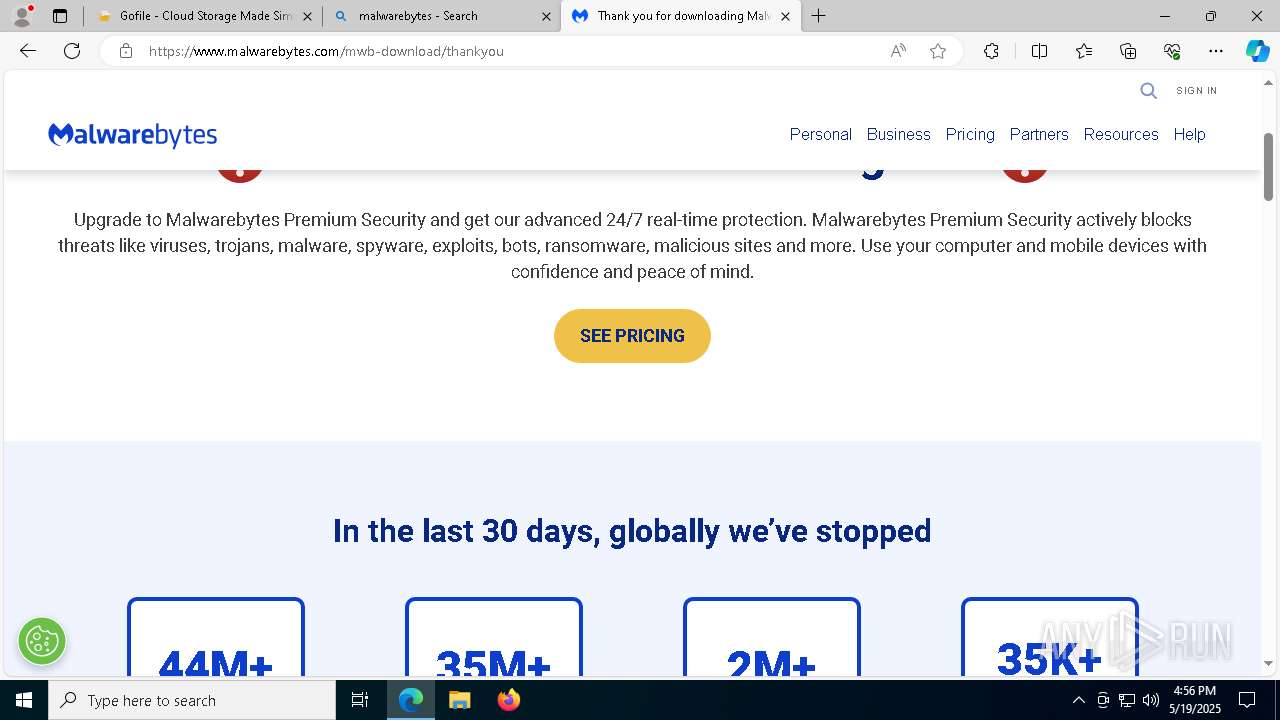This screenshot has width=1280, height=720.
Task: Click the 44M+ statistic card
Action: click(216, 637)
